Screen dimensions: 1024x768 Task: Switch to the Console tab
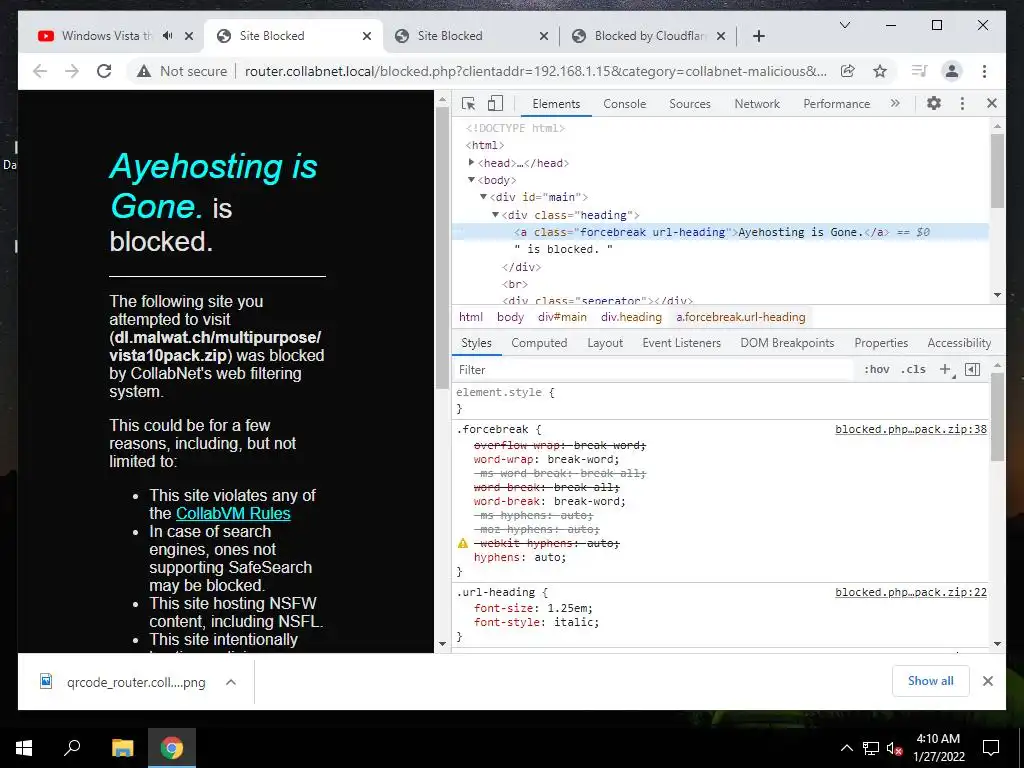(624, 104)
